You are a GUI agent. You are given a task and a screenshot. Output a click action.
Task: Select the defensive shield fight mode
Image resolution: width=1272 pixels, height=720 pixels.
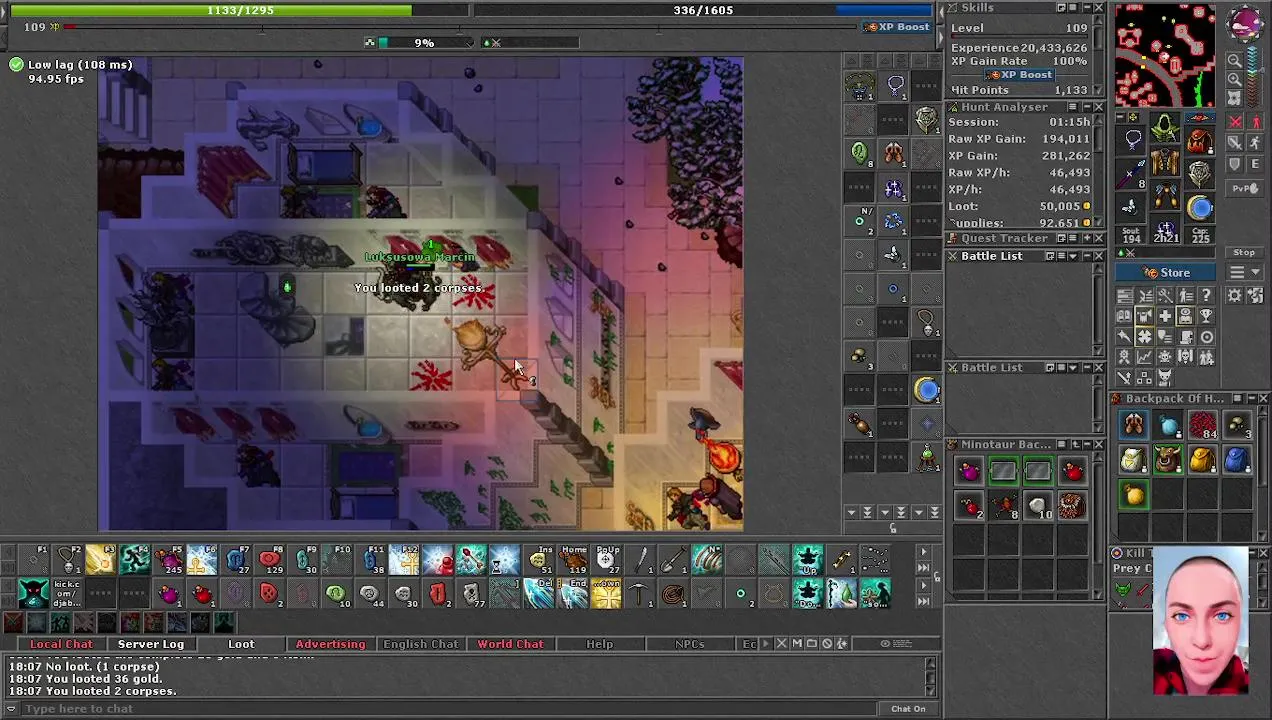(1235, 164)
